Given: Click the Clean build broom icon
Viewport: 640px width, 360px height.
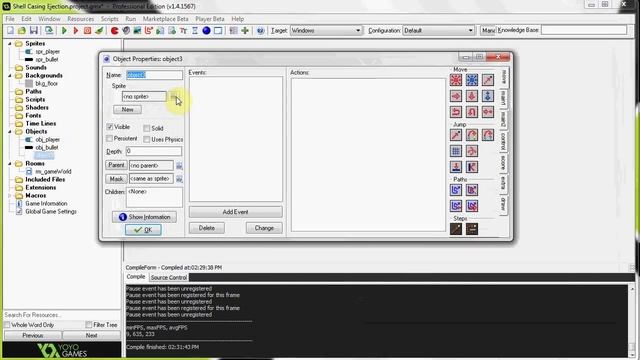Looking at the screenshot, I should [x=99, y=31].
